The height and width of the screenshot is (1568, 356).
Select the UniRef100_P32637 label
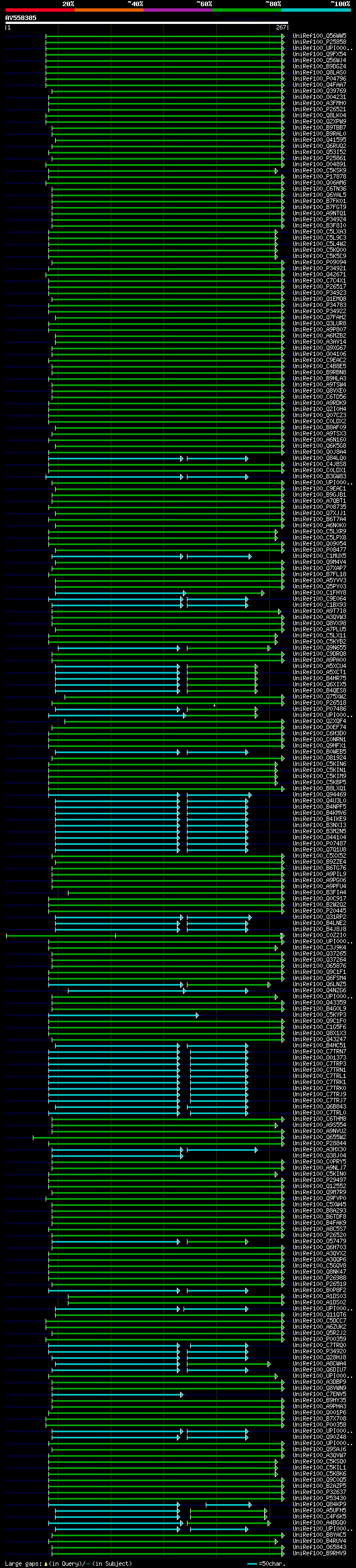coord(319,1492)
